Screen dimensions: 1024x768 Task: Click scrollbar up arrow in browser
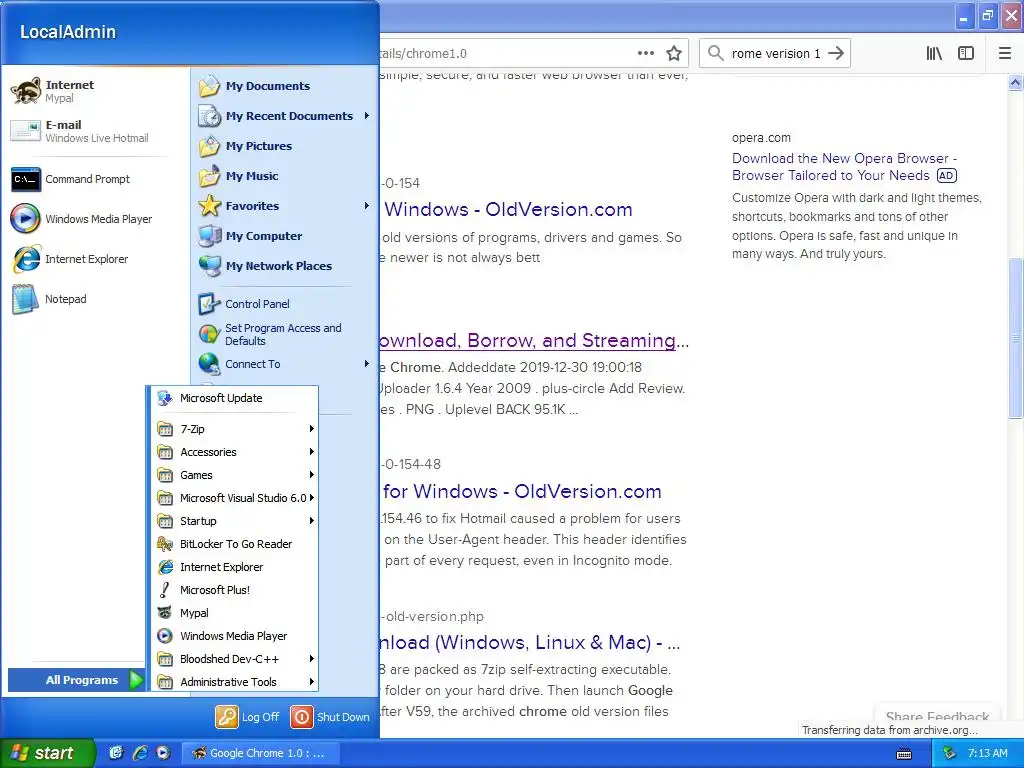pyautogui.click(x=1016, y=82)
